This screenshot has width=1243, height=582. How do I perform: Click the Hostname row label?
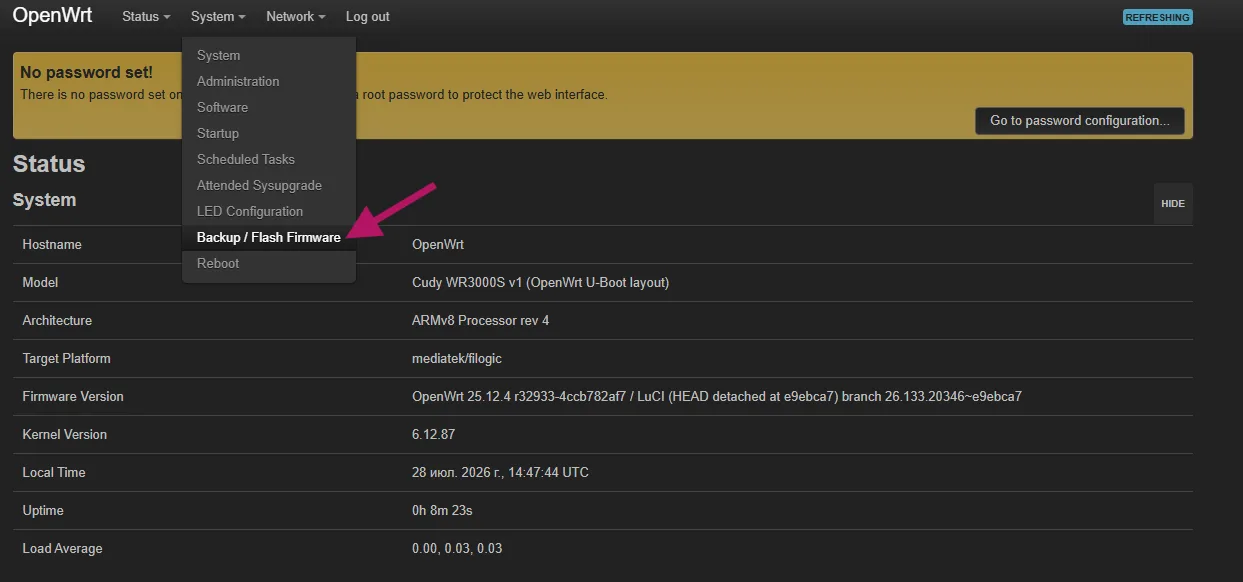point(52,245)
